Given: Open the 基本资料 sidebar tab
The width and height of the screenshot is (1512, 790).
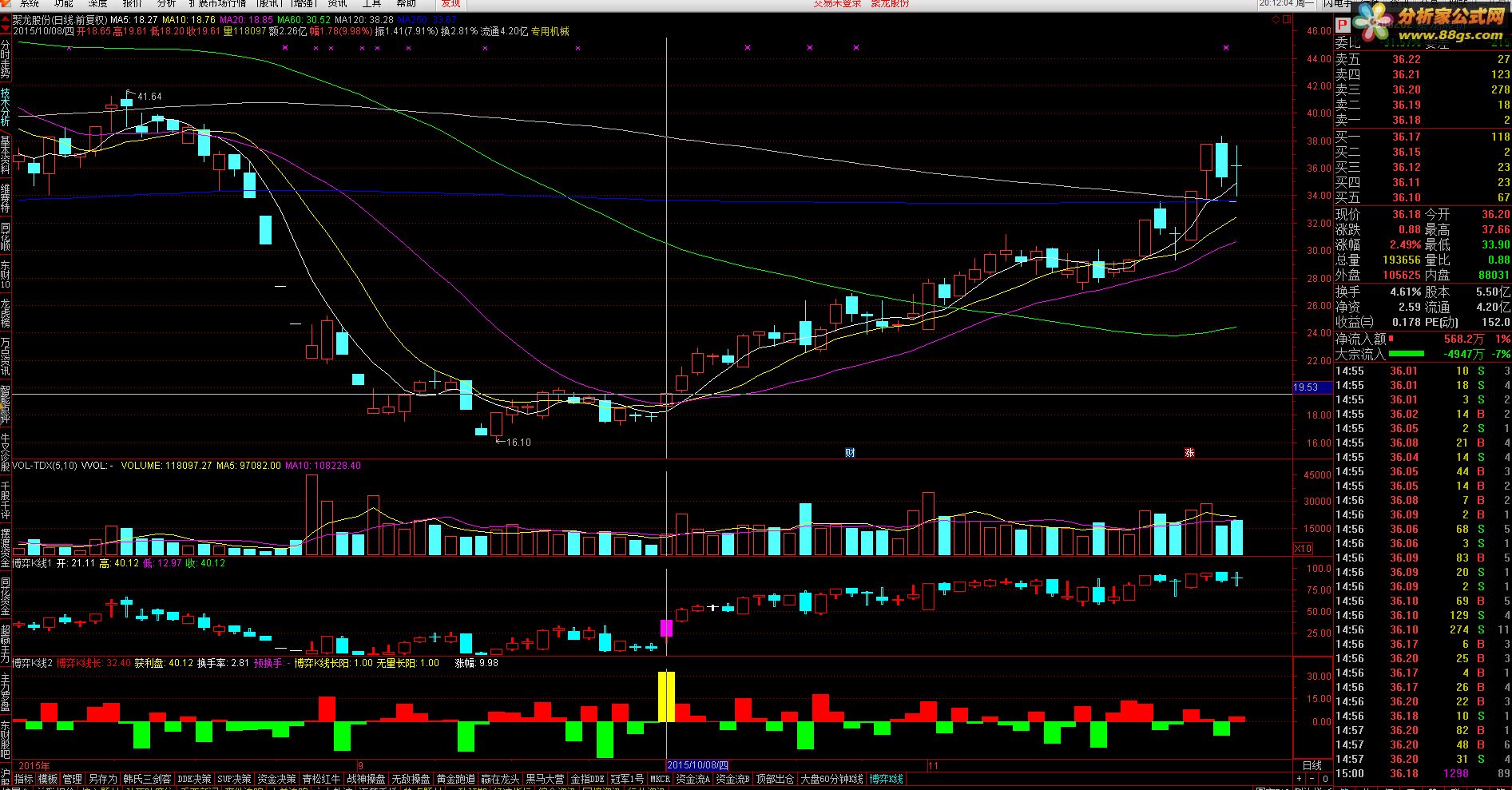Looking at the screenshot, I should tap(6, 155).
